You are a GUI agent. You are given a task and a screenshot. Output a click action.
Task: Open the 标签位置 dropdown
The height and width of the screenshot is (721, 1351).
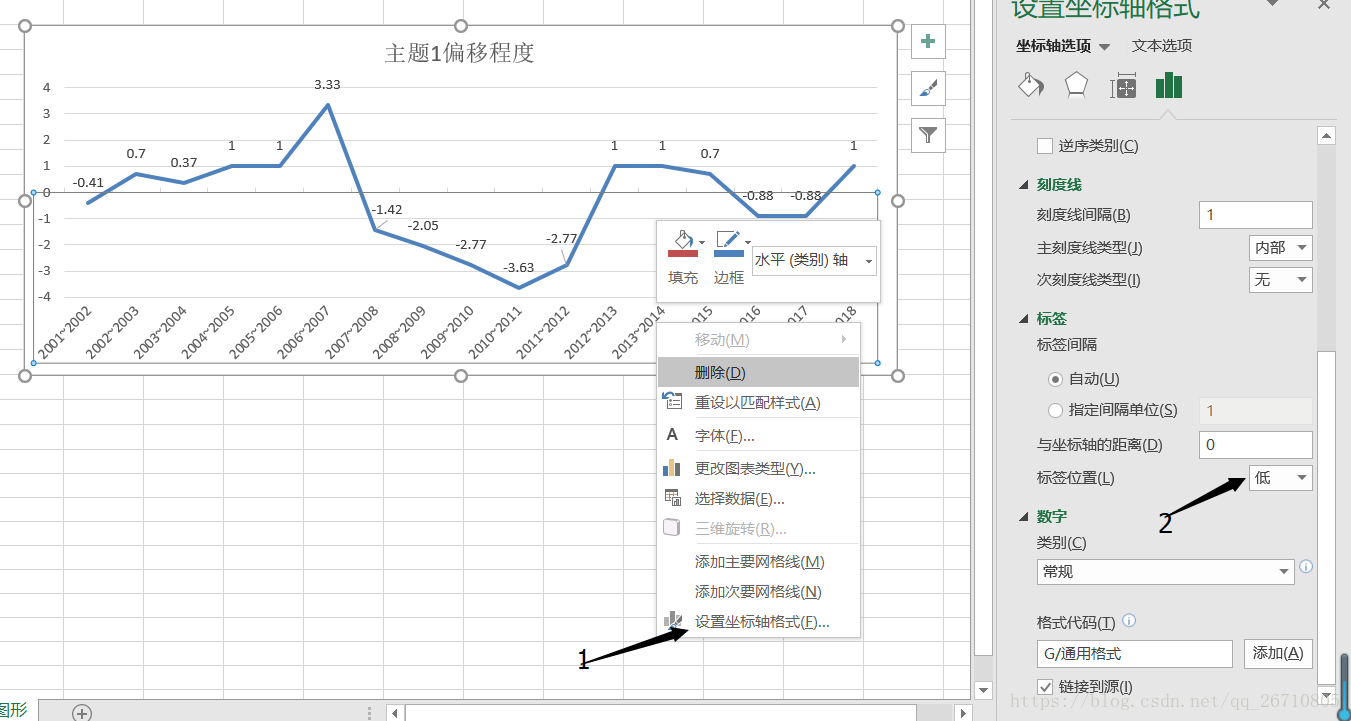tap(1280, 478)
